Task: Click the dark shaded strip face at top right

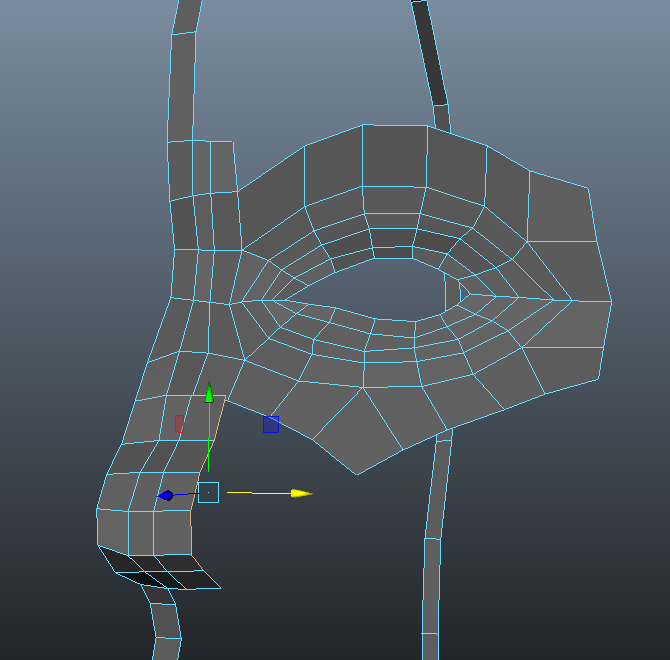Action: [x=431, y=52]
